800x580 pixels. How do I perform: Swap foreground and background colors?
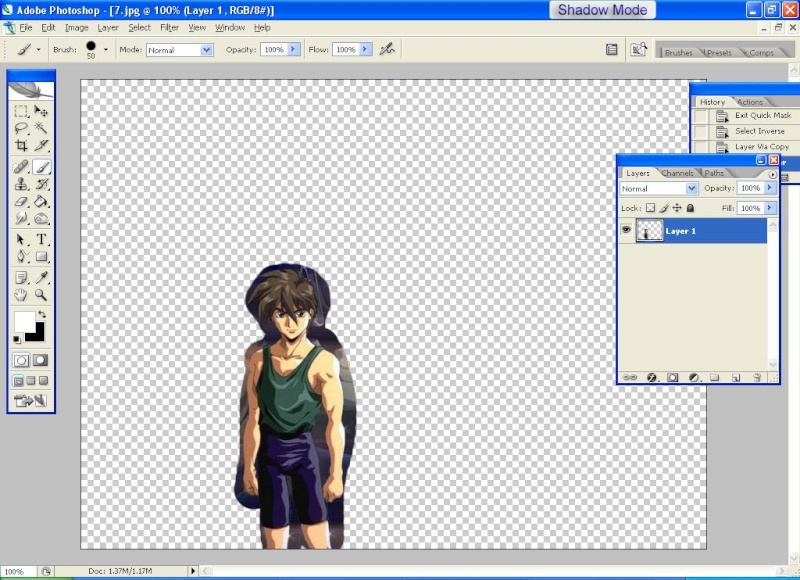(x=42, y=314)
